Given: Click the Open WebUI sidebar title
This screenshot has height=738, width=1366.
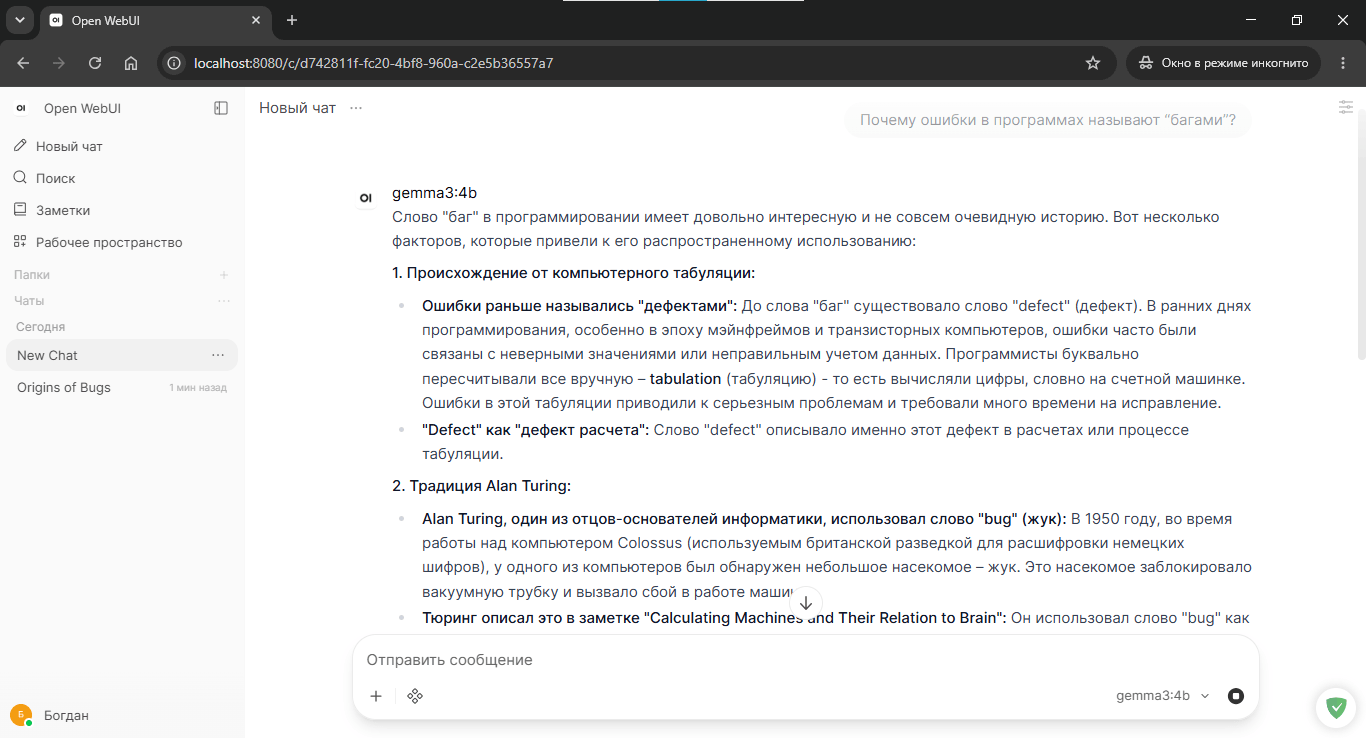Looking at the screenshot, I should (x=82, y=108).
